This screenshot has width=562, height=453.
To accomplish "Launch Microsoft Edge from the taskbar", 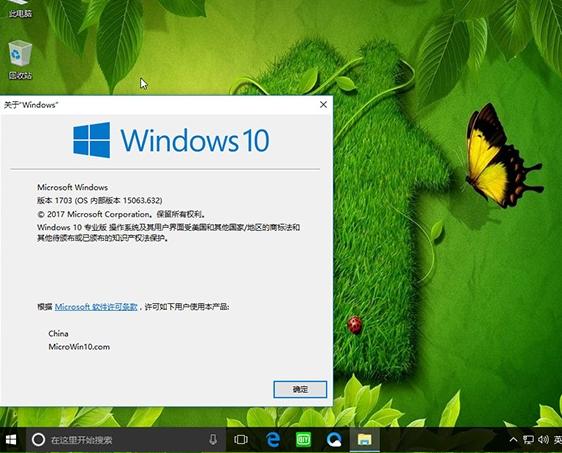I will point(273,440).
